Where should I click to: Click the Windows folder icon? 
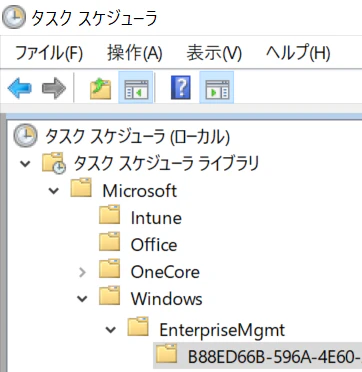pos(110,296)
